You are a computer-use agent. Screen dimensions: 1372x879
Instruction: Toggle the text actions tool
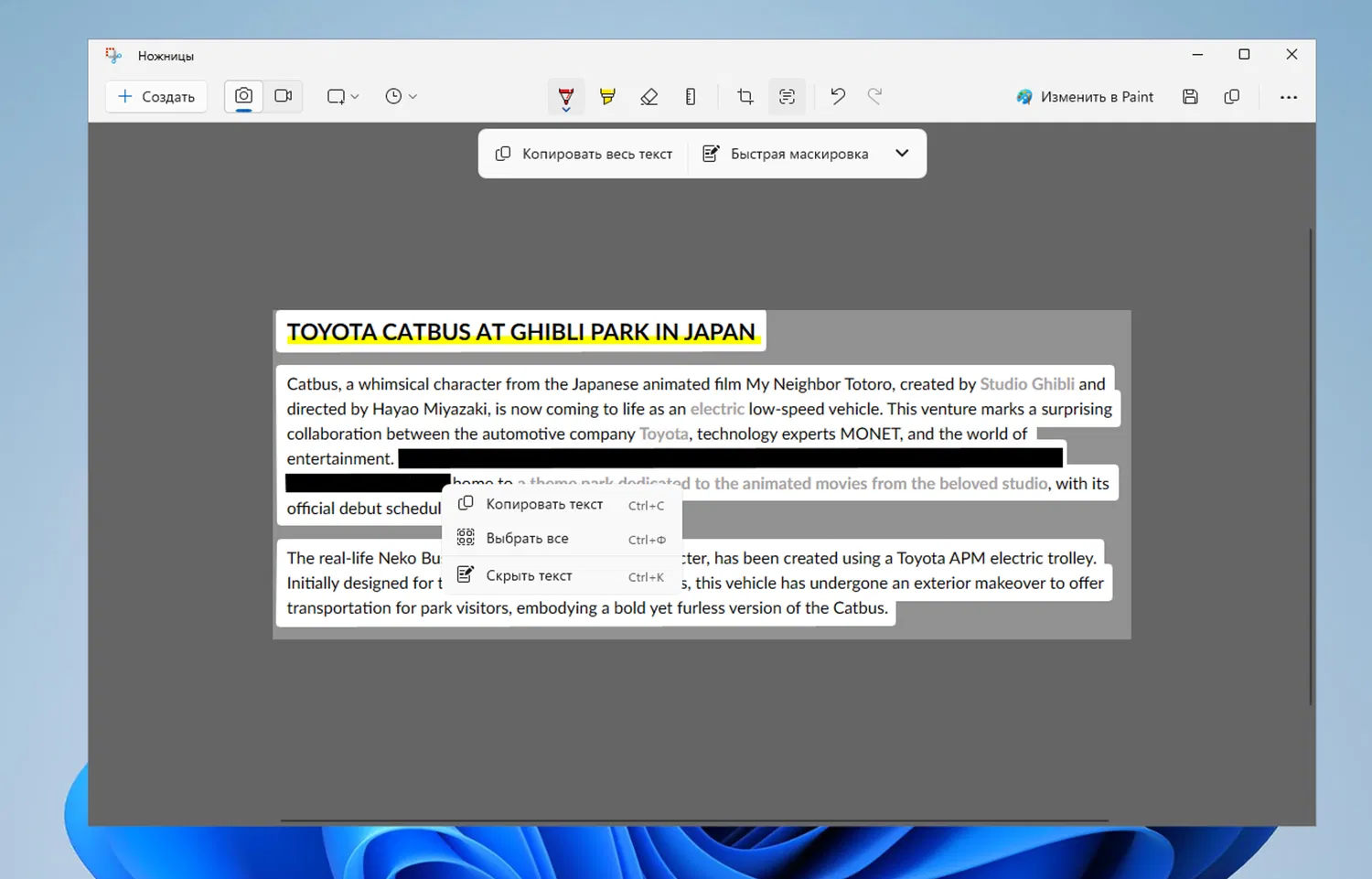787,96
